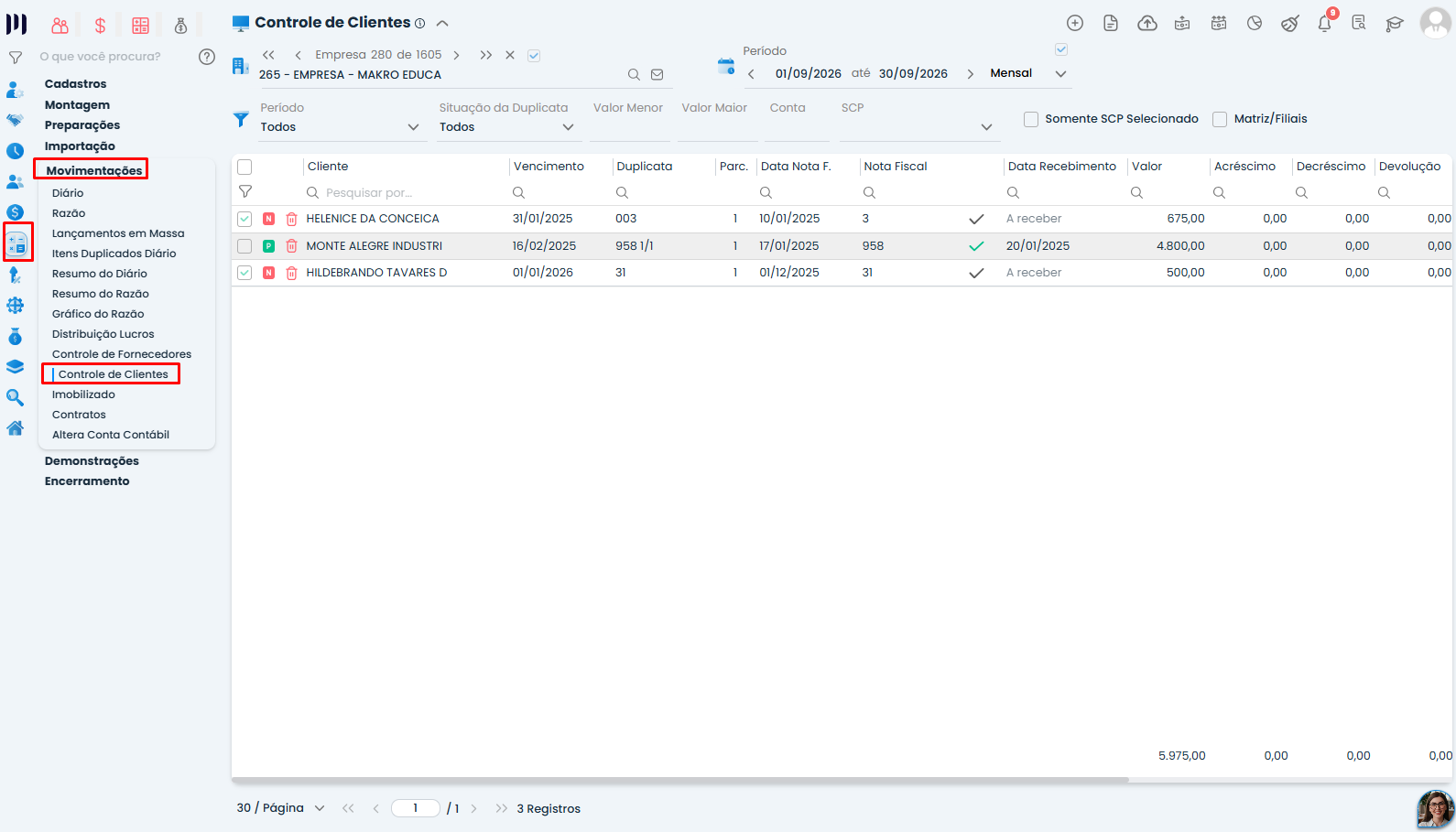Advance to the next period after 30/09/2026
The image size is (1456, 832).
click(971, 74)
